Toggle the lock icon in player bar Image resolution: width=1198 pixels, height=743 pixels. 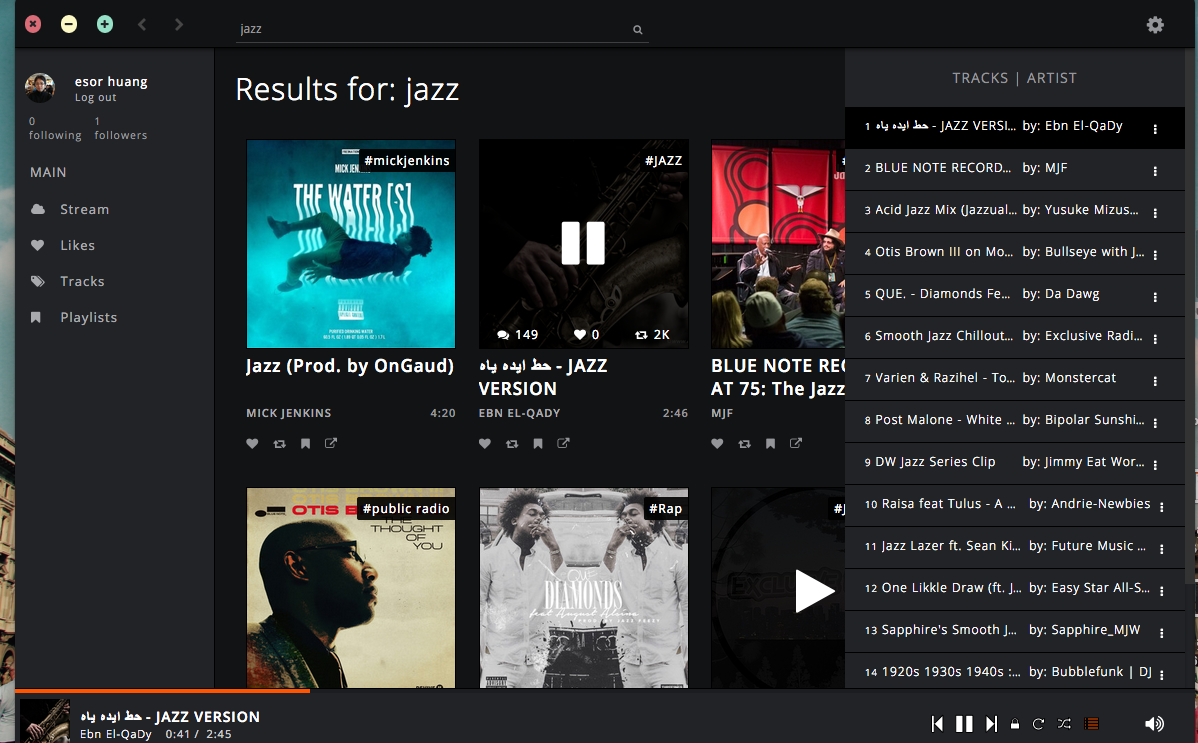click(1015, 724)
